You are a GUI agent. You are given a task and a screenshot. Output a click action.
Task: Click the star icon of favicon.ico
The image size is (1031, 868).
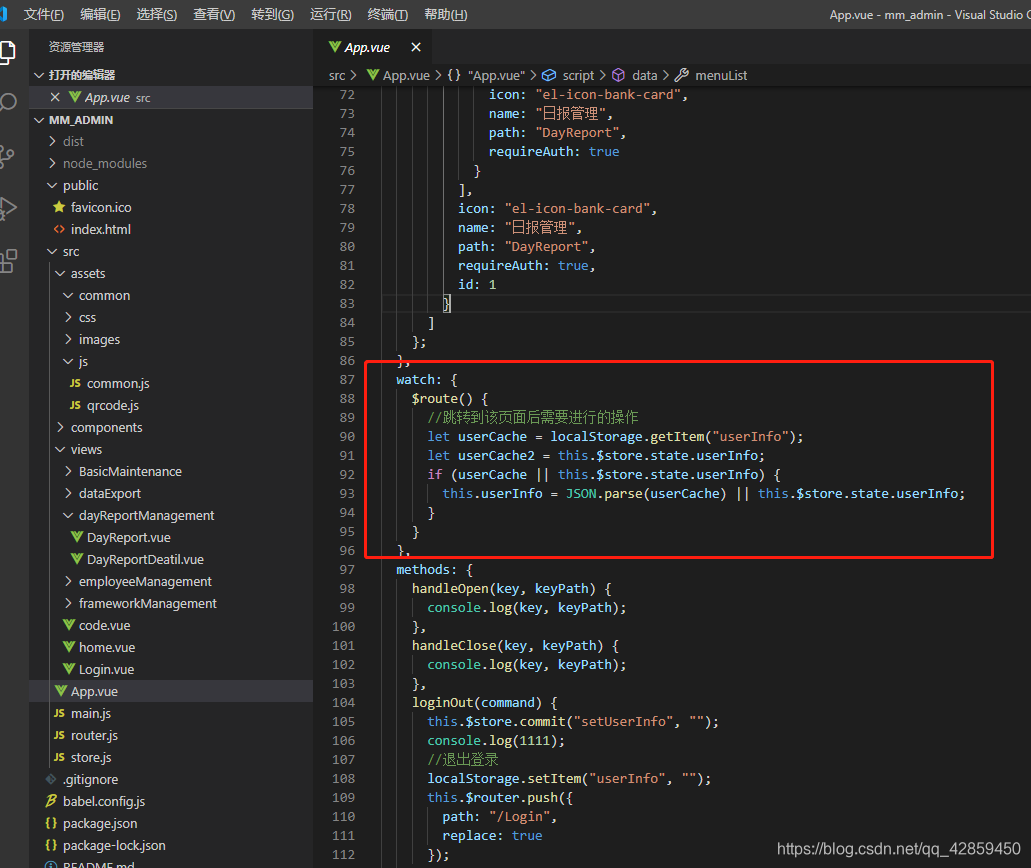(x=59, y=207)
